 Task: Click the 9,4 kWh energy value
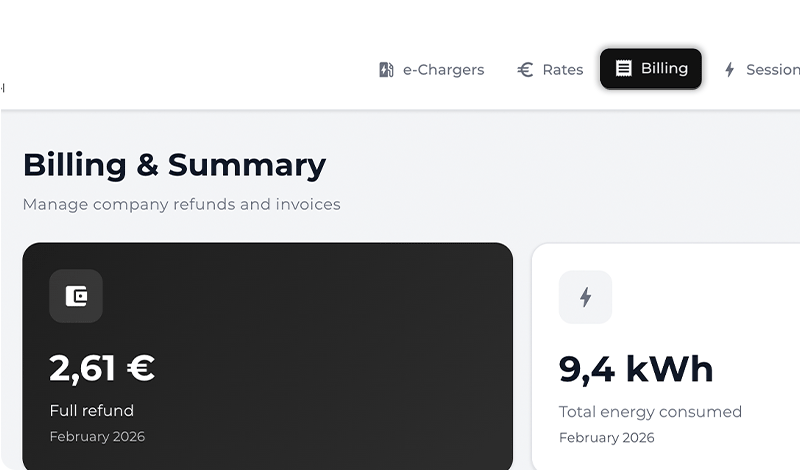tap(636, 369)
